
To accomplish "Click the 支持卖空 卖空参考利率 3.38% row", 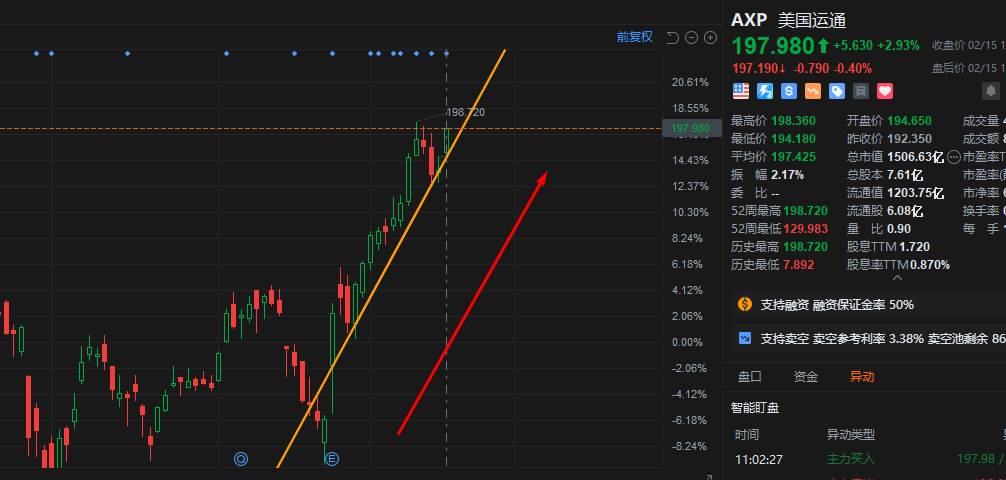I will tap(869, 338).
